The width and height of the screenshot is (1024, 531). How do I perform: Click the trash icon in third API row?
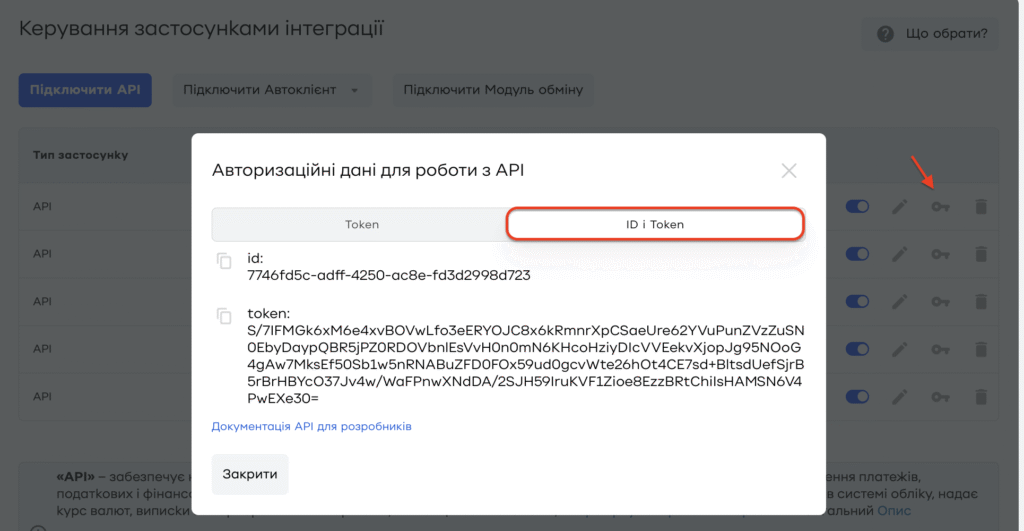(x=981, y=301)
